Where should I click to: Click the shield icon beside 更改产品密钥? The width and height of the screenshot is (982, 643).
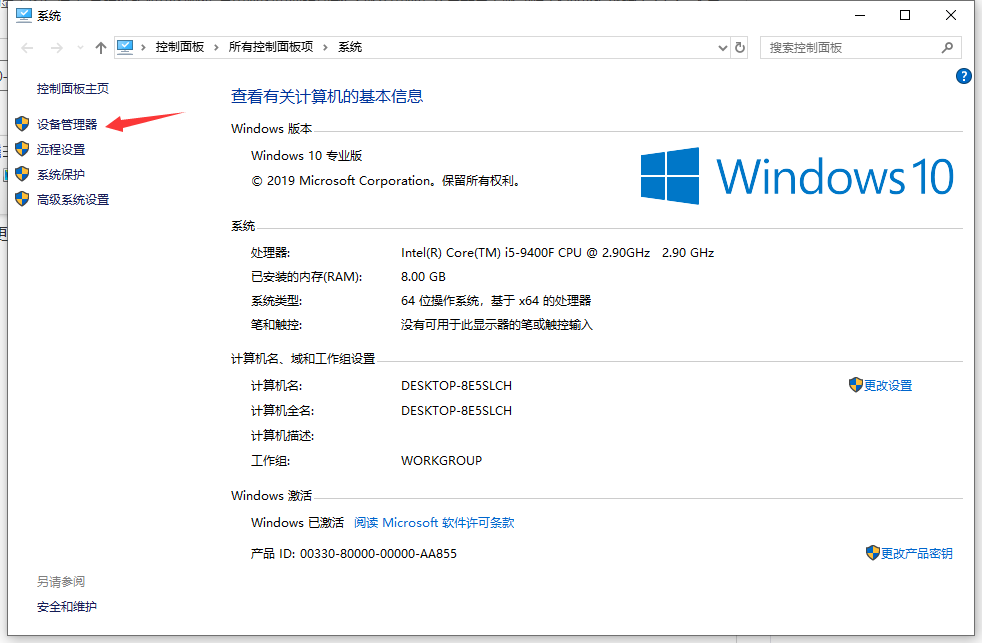[872, 553]
